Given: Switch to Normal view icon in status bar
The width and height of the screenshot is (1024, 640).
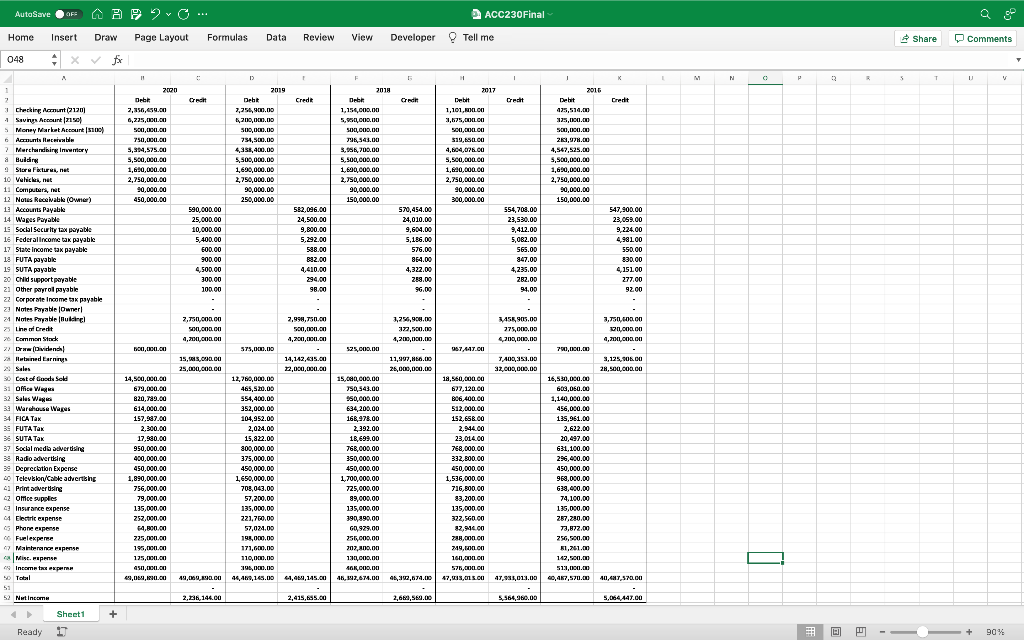Looking at the screenshot, I should (x=809, y=631).
